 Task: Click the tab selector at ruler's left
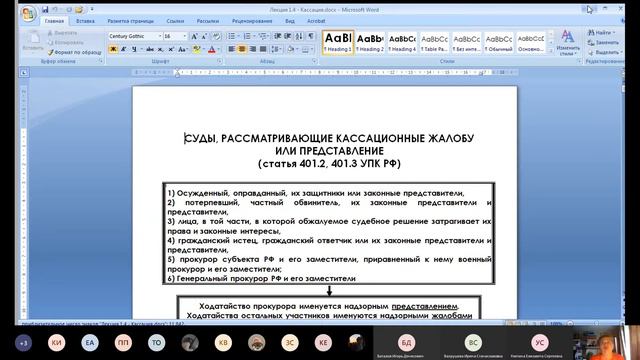(x=24, y=73)
